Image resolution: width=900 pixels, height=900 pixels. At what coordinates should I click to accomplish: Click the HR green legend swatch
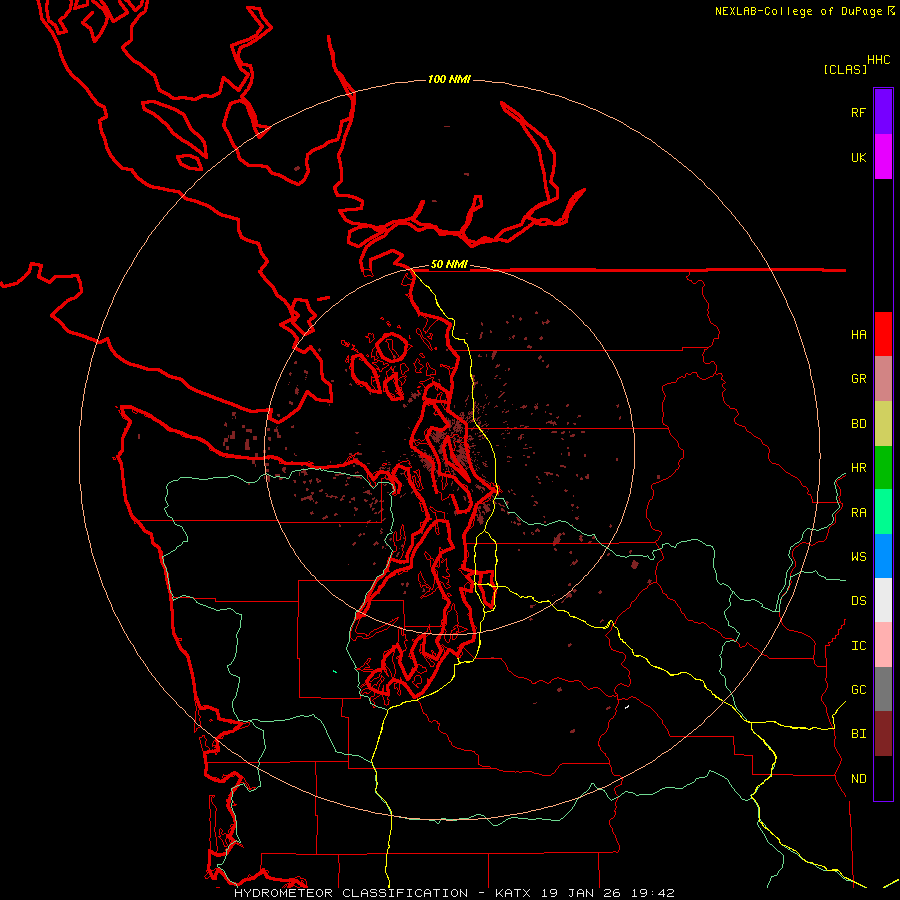point(883,468)
